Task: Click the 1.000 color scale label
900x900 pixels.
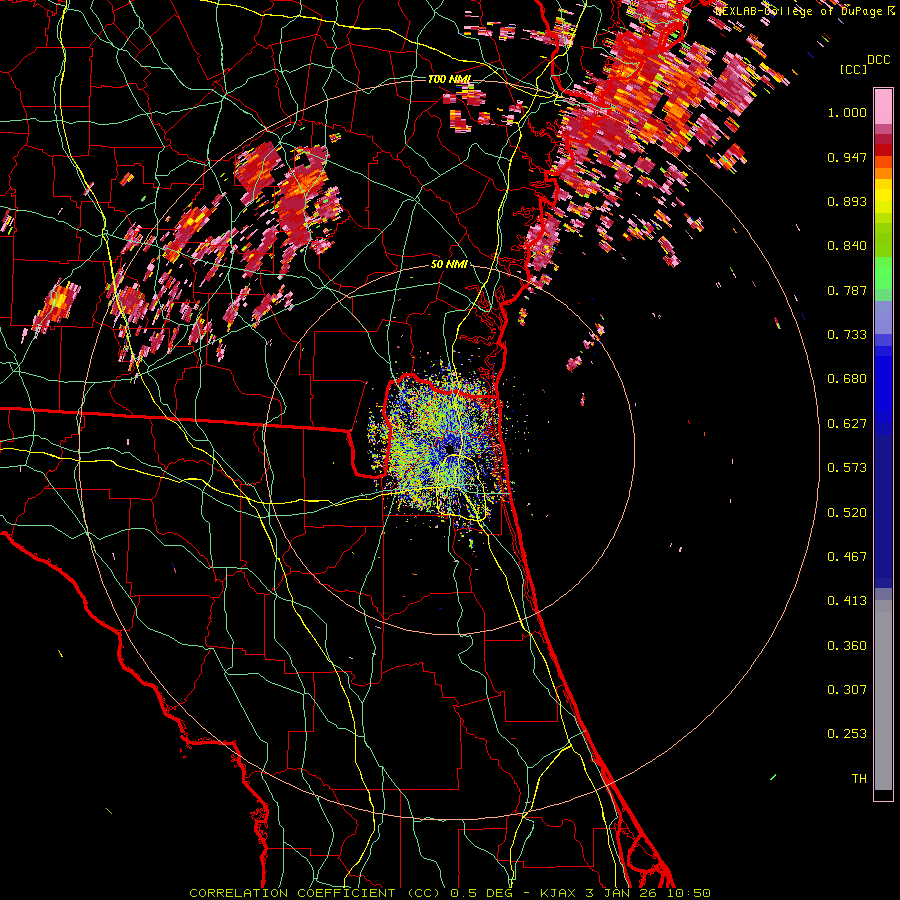Action: click(847, 112)
